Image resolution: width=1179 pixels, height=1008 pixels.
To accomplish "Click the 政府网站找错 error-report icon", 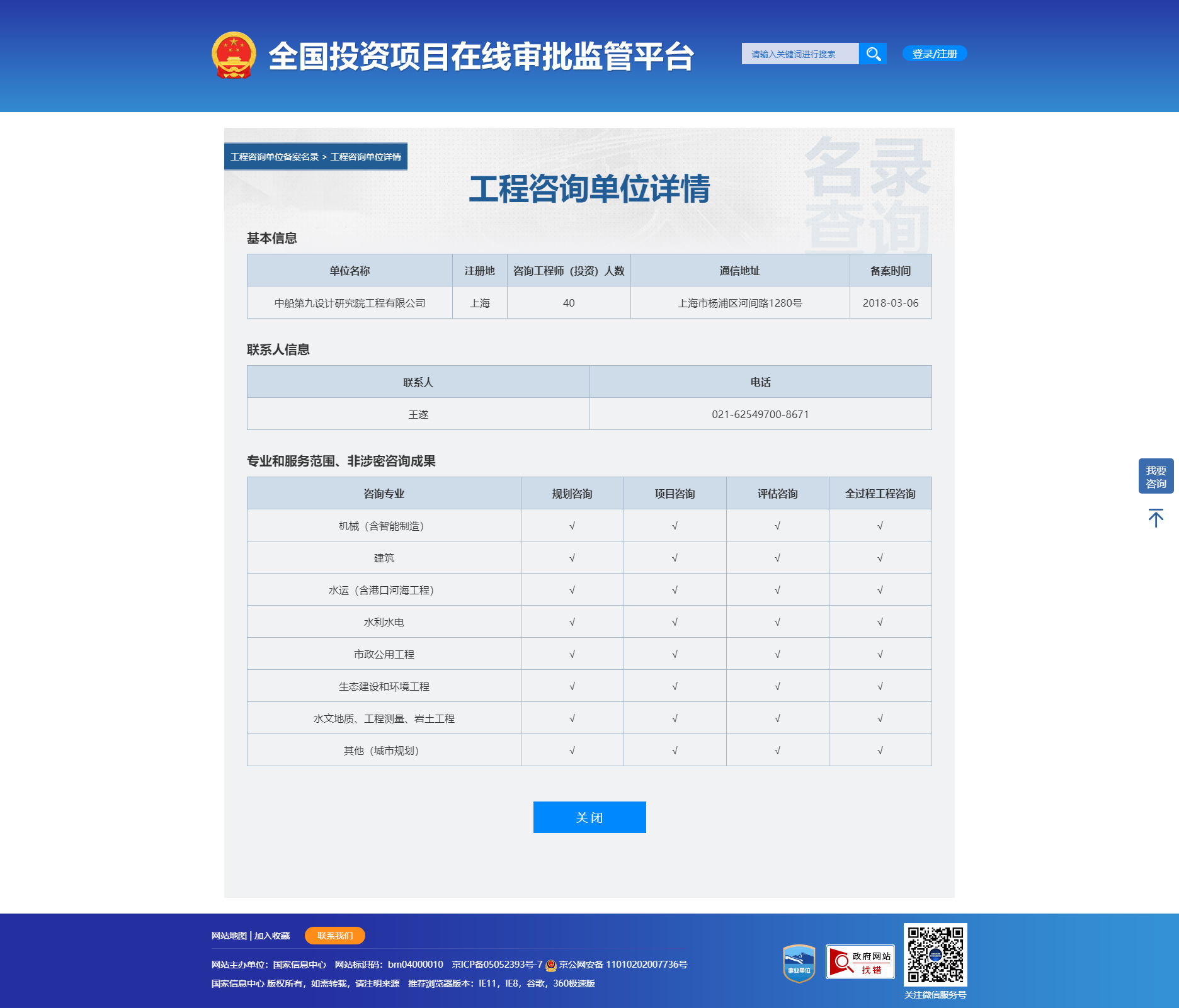I will point(860,962).
